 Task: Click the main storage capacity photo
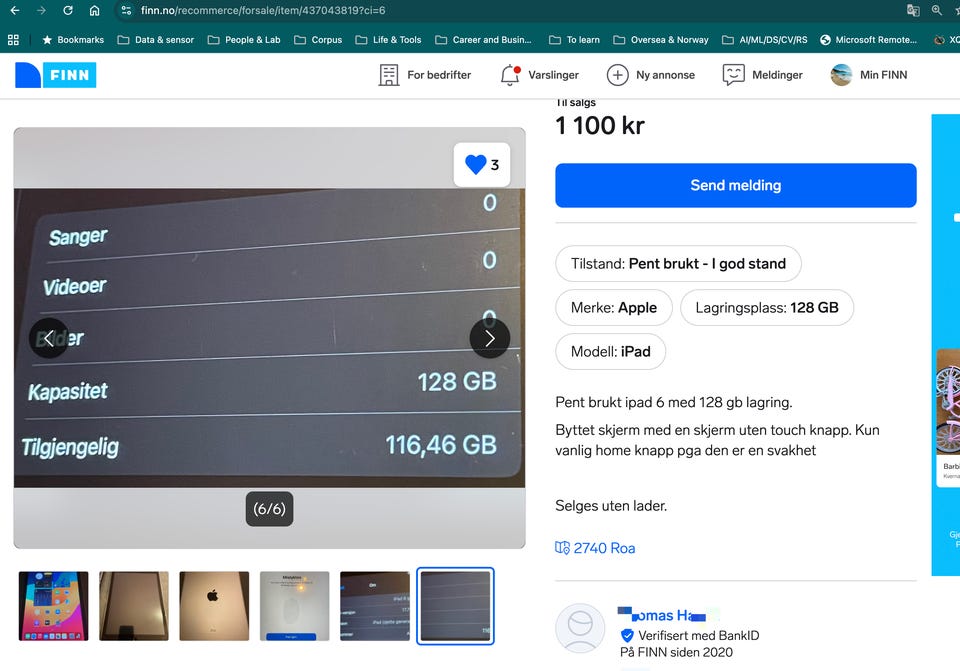269,338
